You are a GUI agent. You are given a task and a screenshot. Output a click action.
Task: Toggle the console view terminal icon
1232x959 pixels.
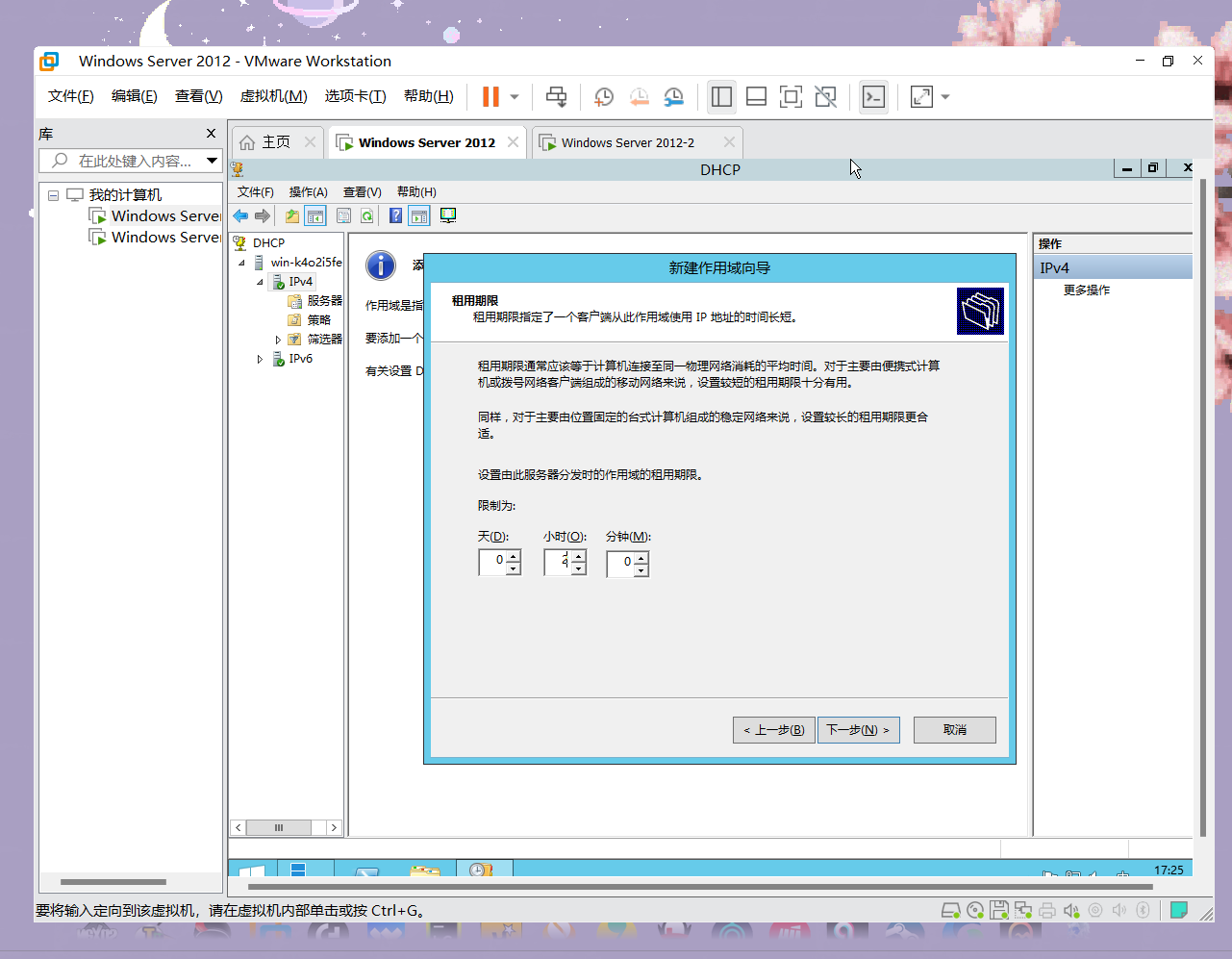(x=873, y=96)
